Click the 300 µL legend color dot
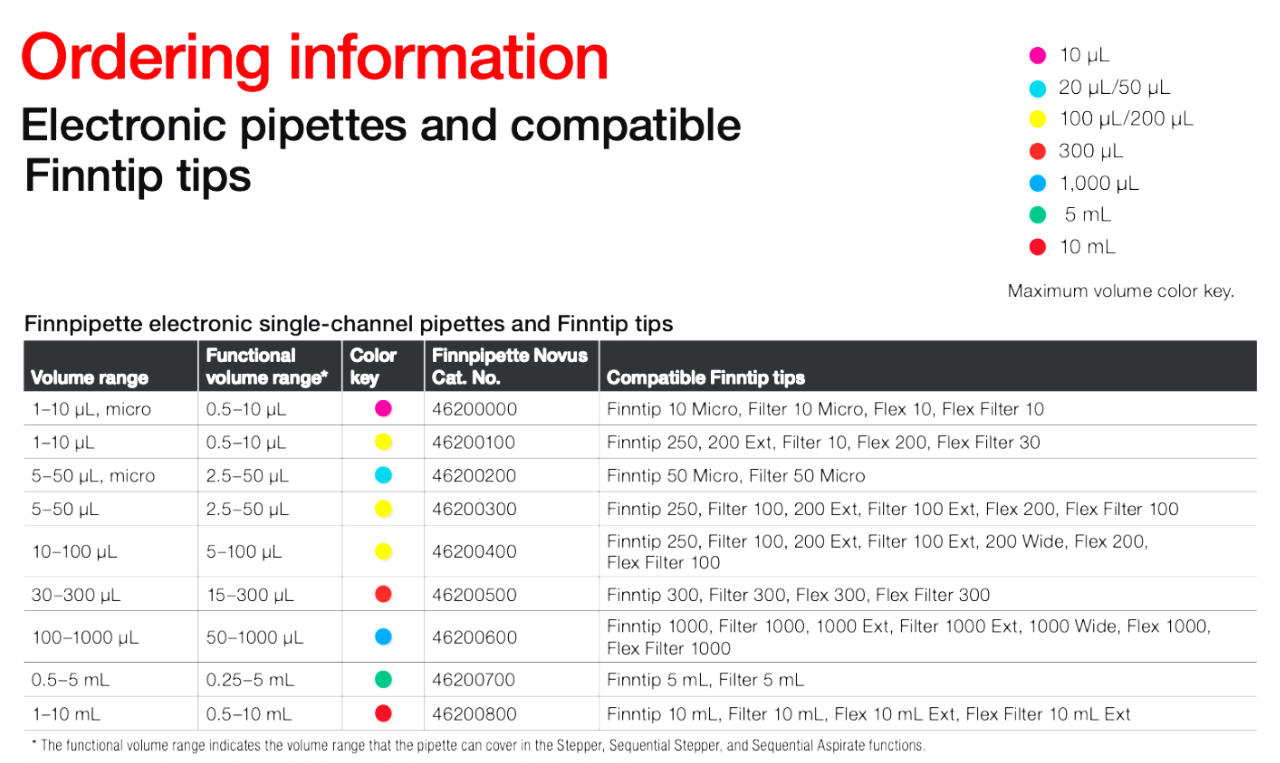1280x763 pixels. point(1038,151)
